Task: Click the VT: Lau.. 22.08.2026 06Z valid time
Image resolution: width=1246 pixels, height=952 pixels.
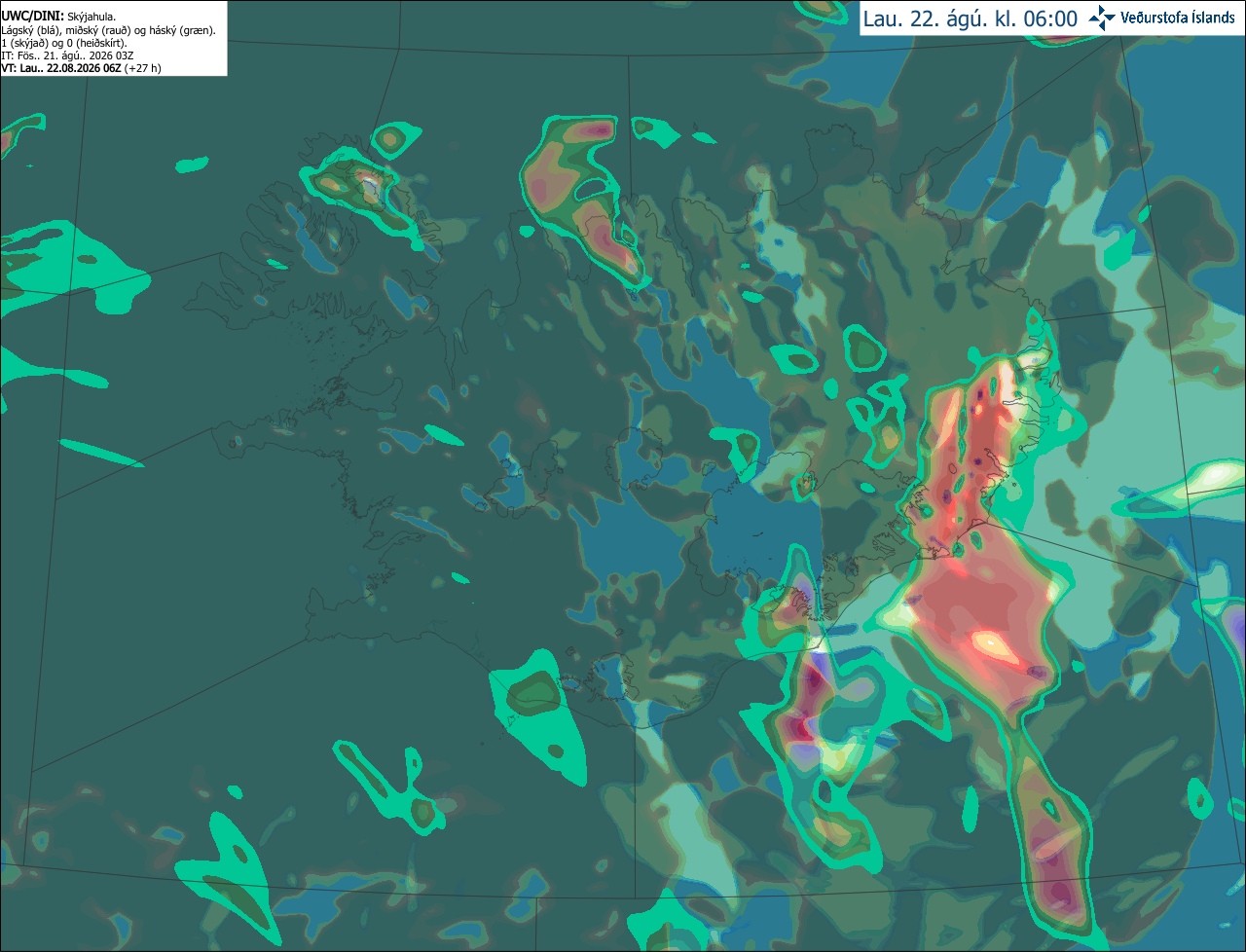Action: pyautogui.click(x=61, y=68)
